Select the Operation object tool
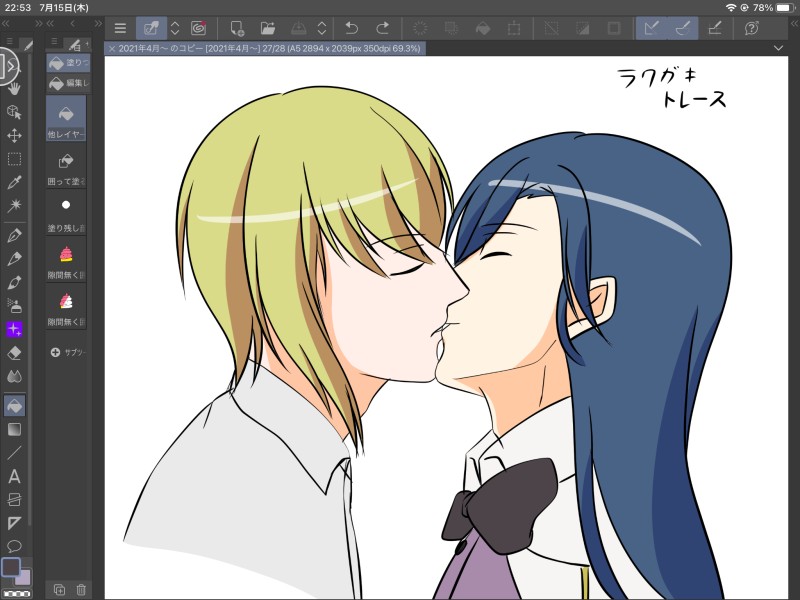The image size is (800, 600). pos(14,112)
